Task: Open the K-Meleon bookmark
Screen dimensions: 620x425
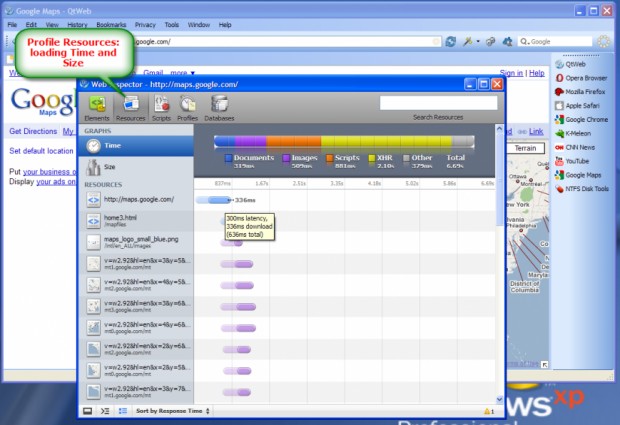Action: pos(573,133)
